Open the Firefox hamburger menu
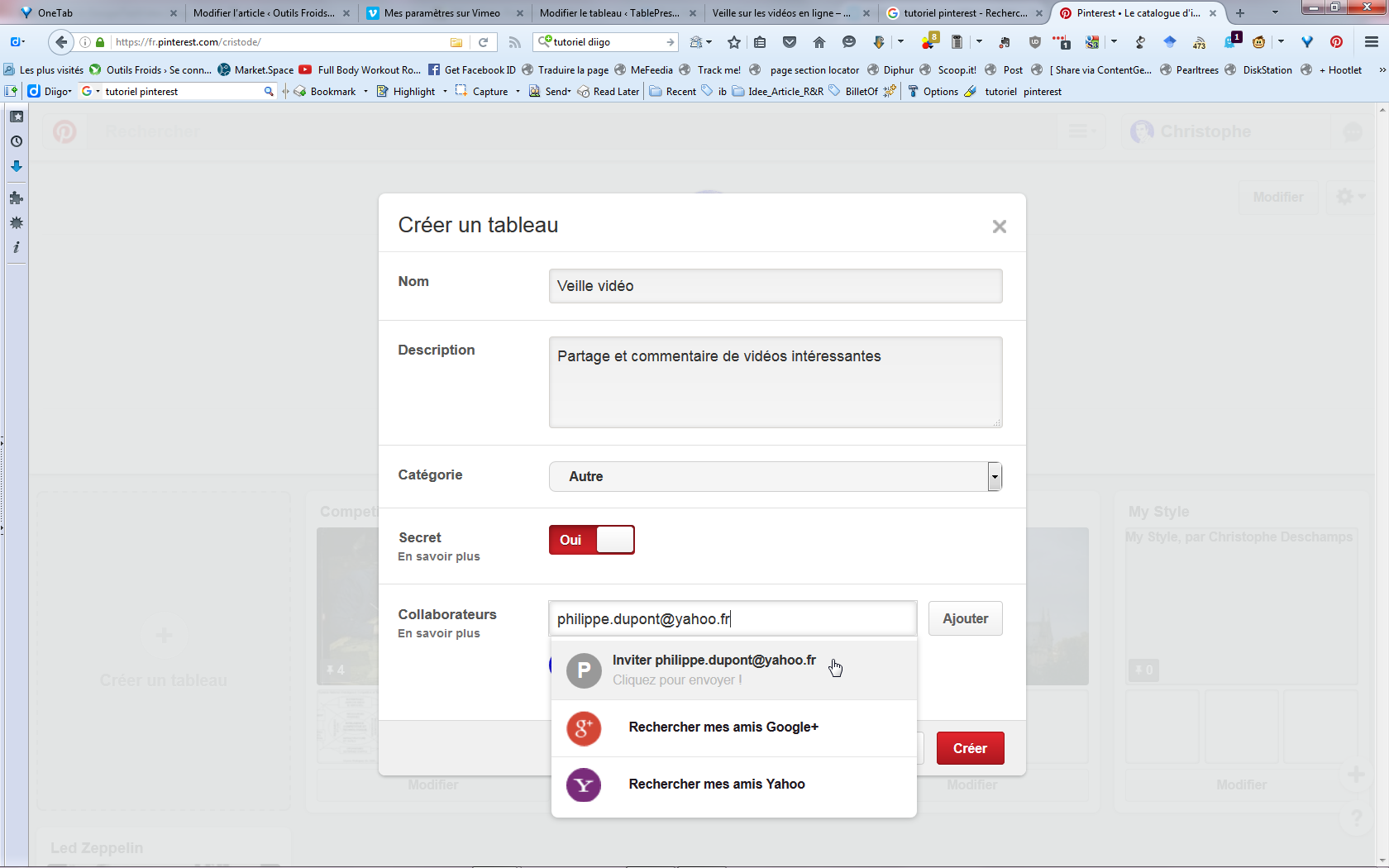 (x=1372, y=42)
